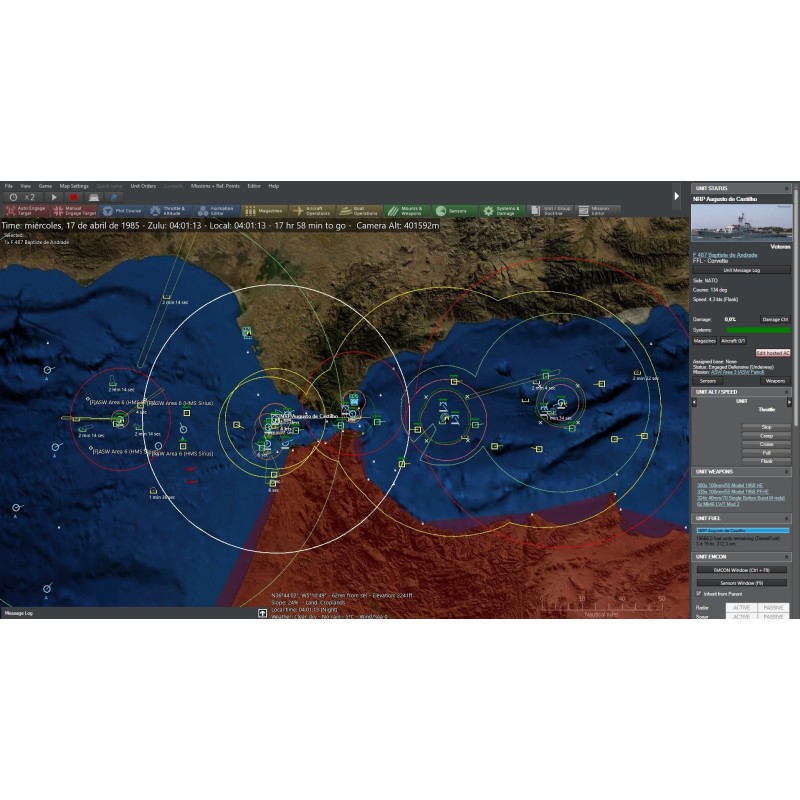Set Radar to PASSIVE
Image resolution: width=800 pixels, height=800 pixels.
tap(772, 607)
